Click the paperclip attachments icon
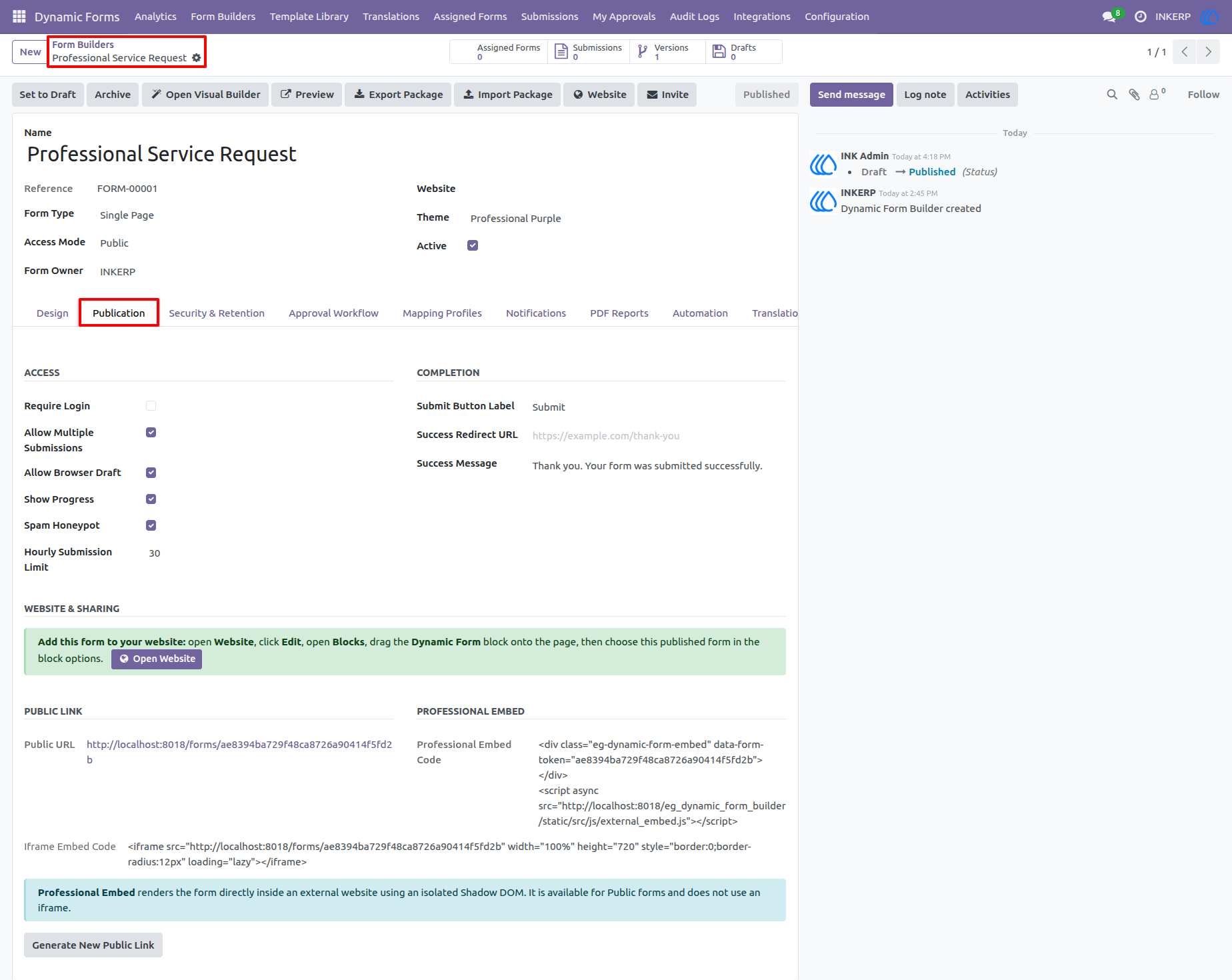The height and width of the screenshot is (980, 1232). click(1134, 95)
